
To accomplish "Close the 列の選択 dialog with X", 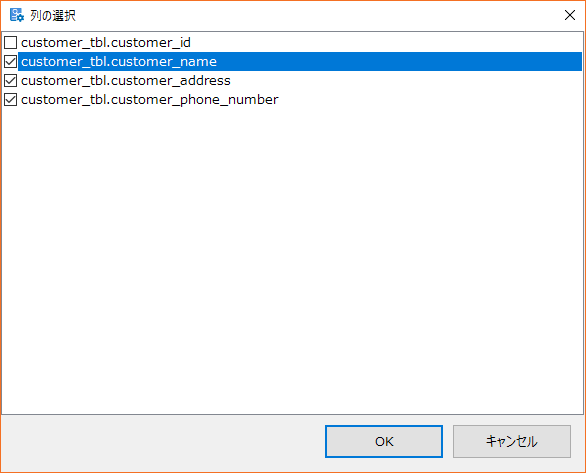I will tap(570, 15).
